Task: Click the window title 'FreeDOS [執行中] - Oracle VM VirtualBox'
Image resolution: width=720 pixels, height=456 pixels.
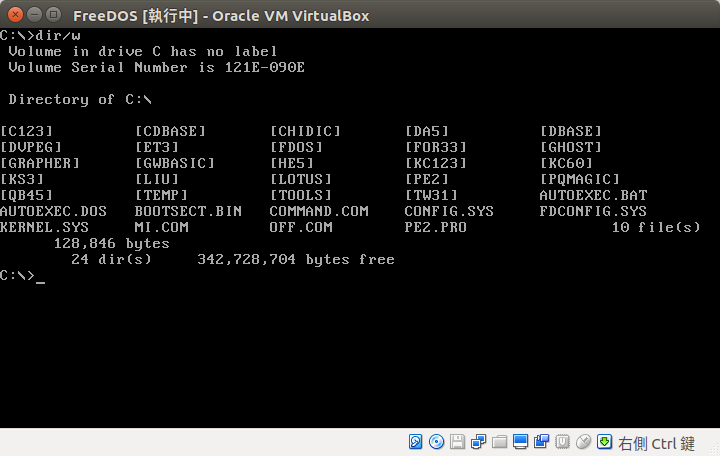Action: [221, 16]
